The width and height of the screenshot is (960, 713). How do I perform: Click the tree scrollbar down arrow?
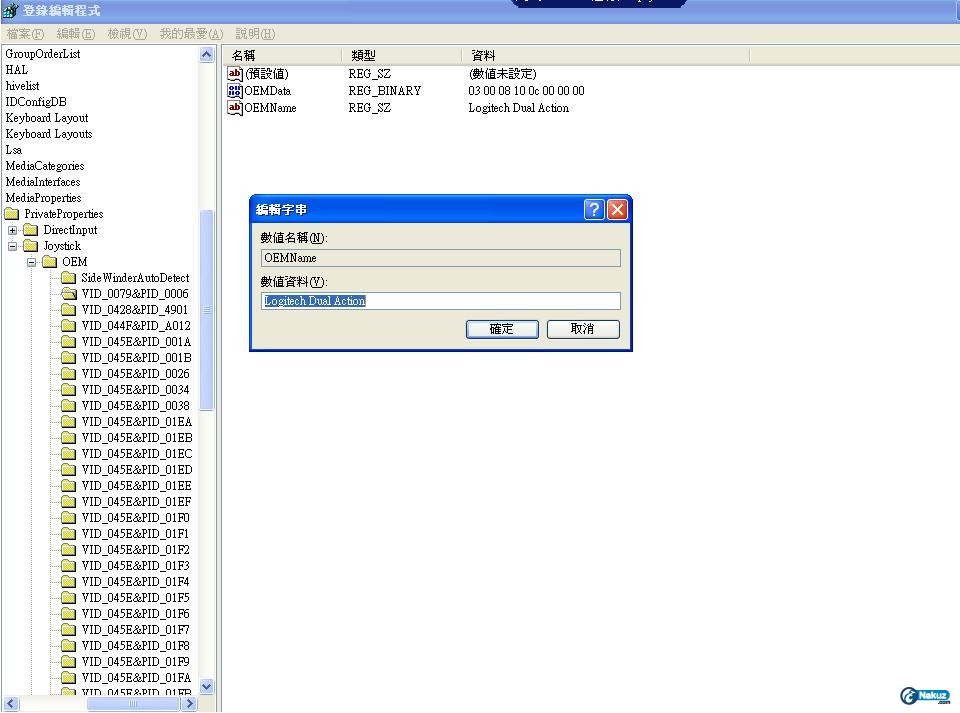pyautogui.click(x=207, y=687)
